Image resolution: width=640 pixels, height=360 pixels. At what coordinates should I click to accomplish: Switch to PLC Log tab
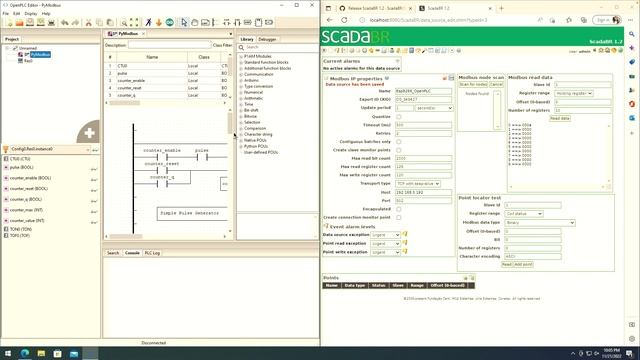[152, 253]
